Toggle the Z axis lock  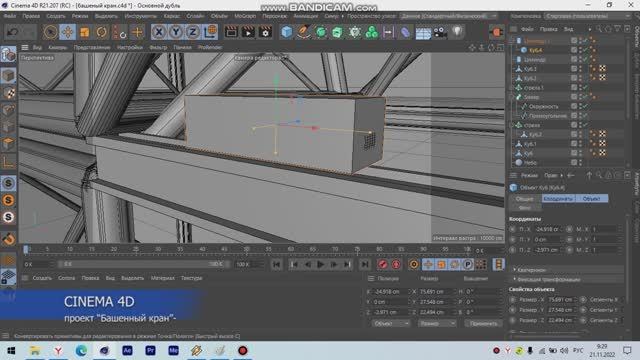(x=193, y=32)
